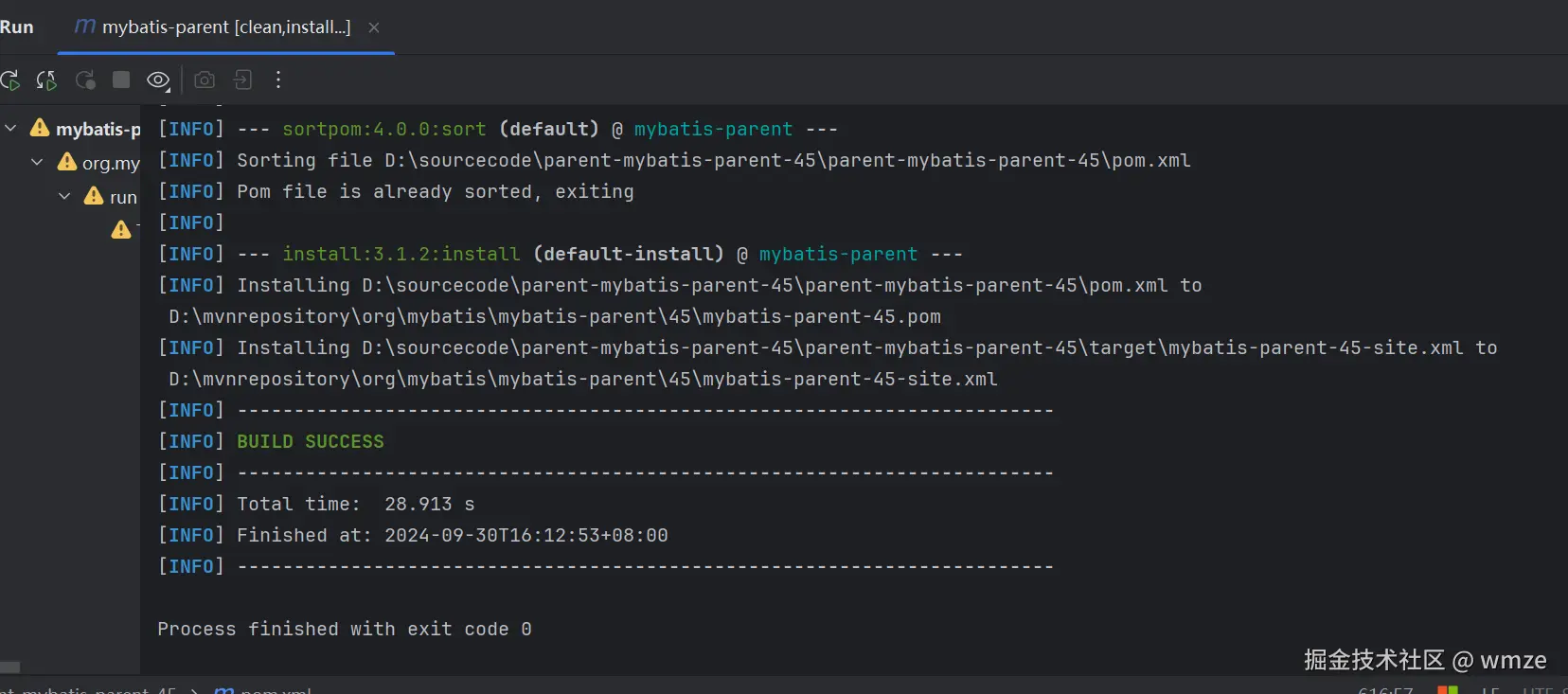Select the mybatis-parent [clean,install...] tab
Viewport: 1568px width, 694px height.
pyautogui.click(x=225, y=27)
